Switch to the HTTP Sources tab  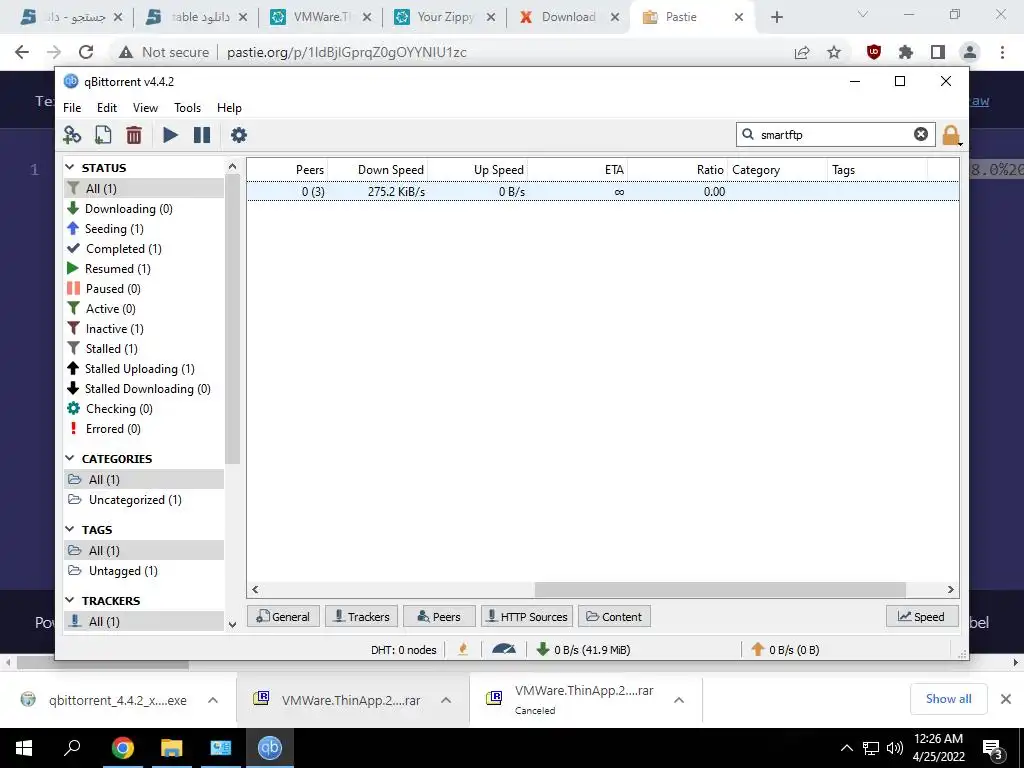[x=527, y=616]
